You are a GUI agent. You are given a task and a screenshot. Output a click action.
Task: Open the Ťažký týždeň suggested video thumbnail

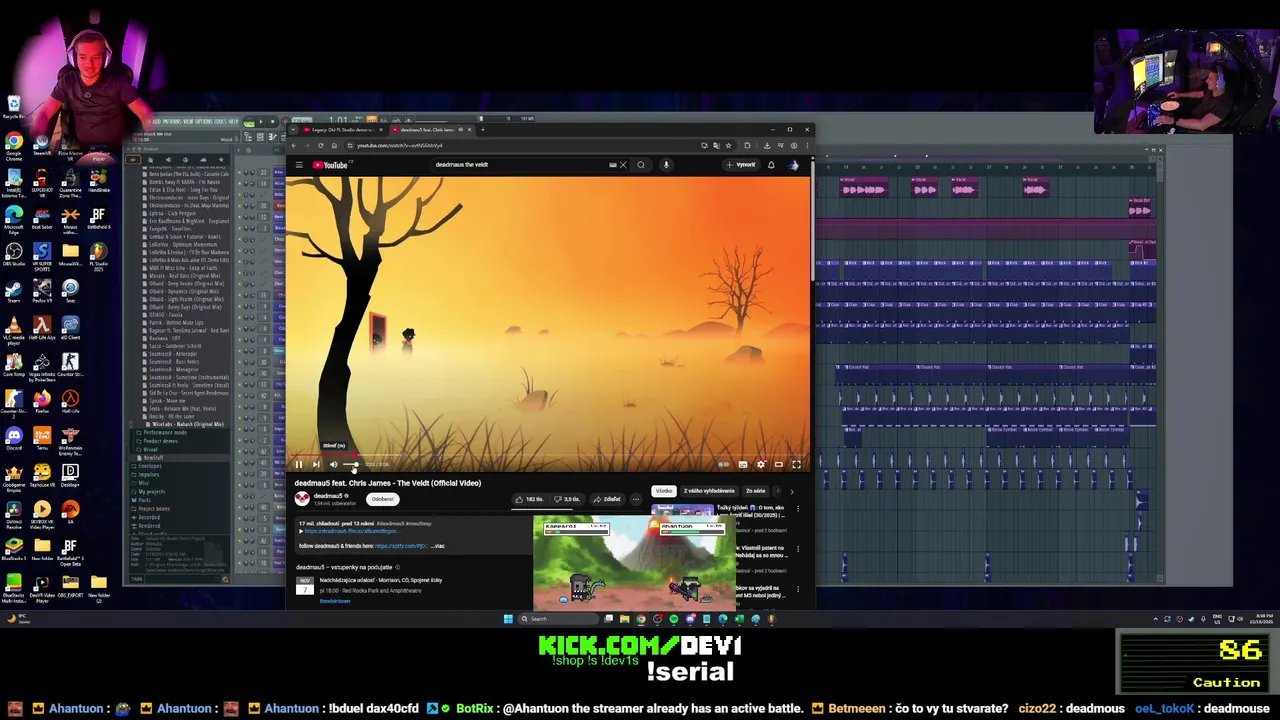click(682, 510)
